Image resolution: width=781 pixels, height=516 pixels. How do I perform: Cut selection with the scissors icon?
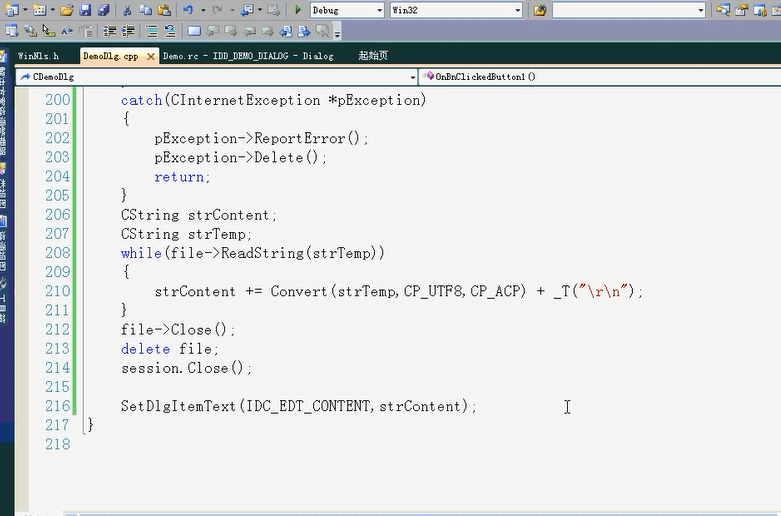(x=127, y=10)
